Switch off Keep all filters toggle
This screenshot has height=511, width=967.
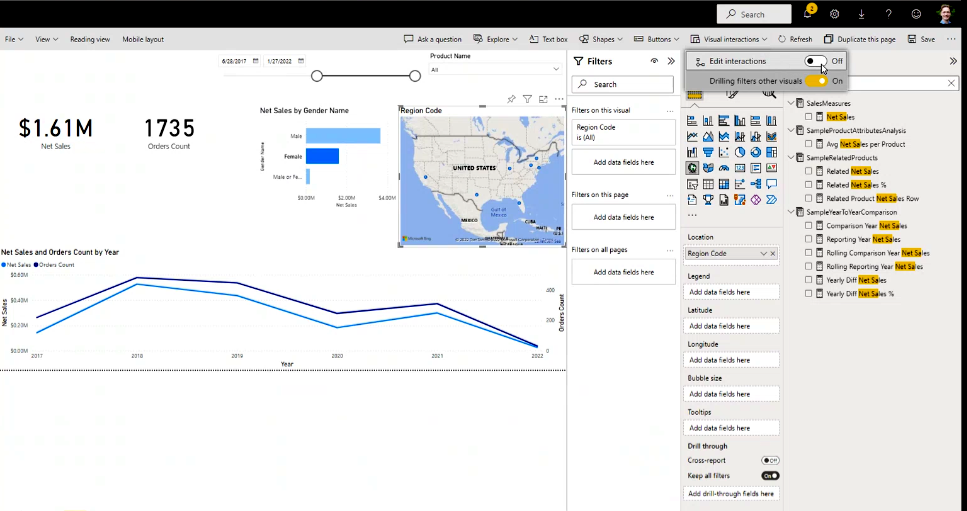[770, 476]
